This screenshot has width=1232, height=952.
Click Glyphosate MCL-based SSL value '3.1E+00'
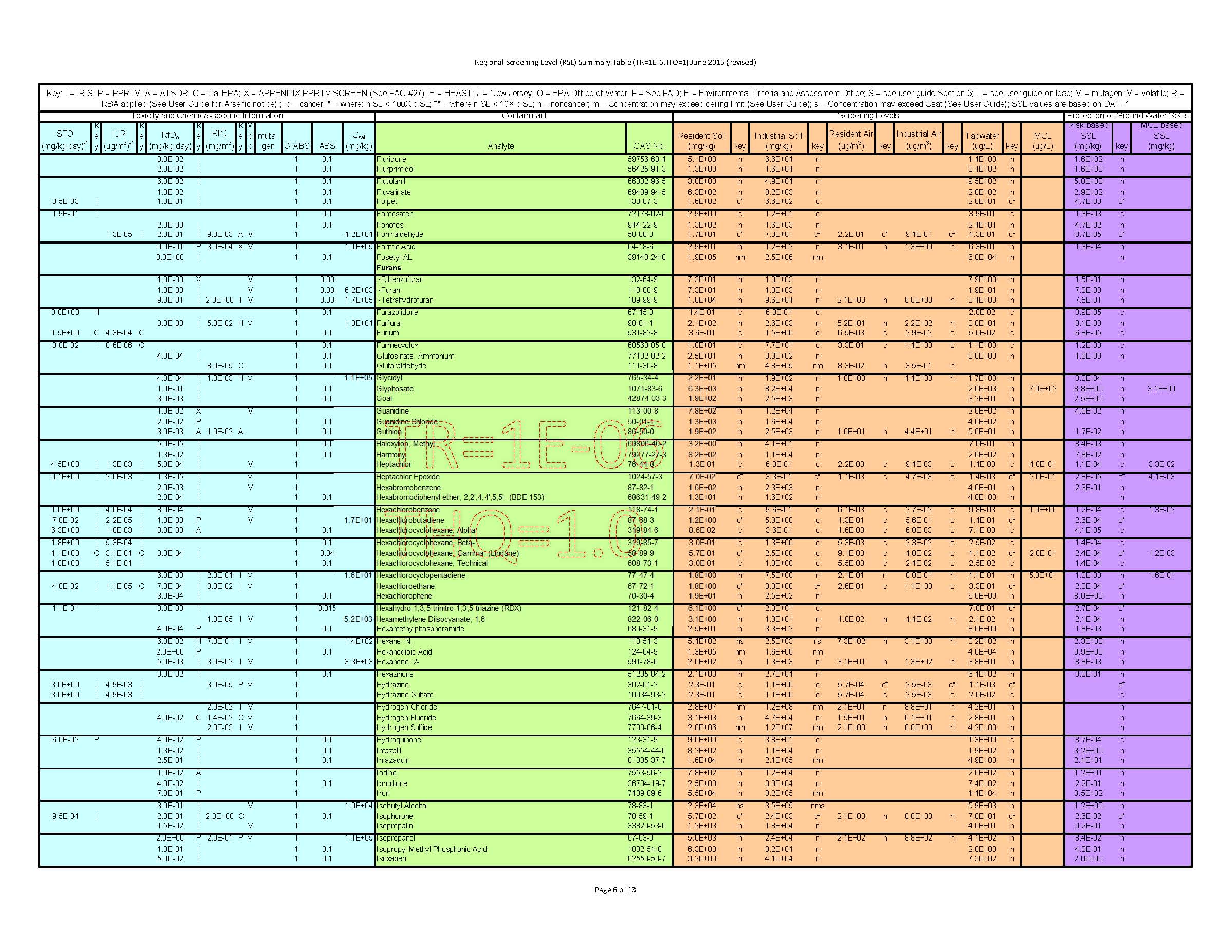tap(1162, 389)
